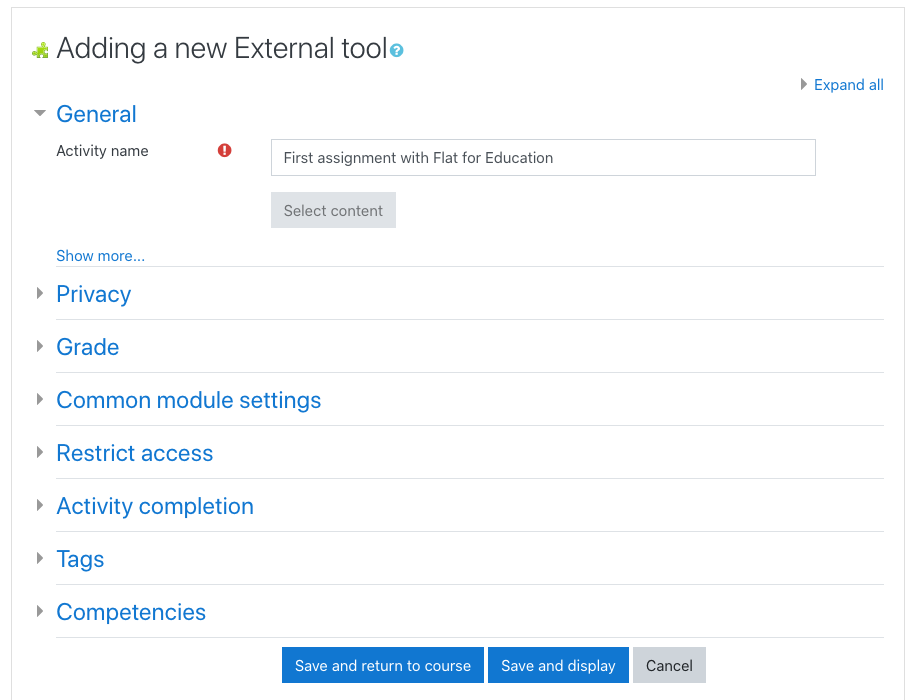Click the Save and display button

(x=558, y=666)
